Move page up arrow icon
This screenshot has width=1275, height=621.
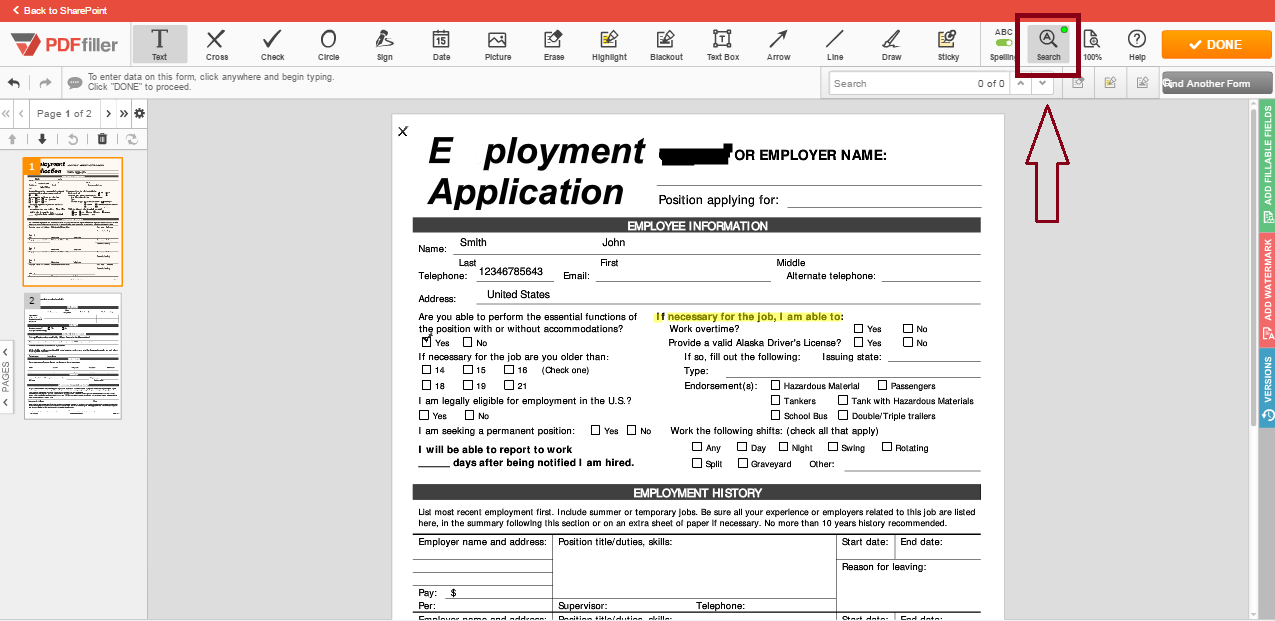[x=12, y=139]
